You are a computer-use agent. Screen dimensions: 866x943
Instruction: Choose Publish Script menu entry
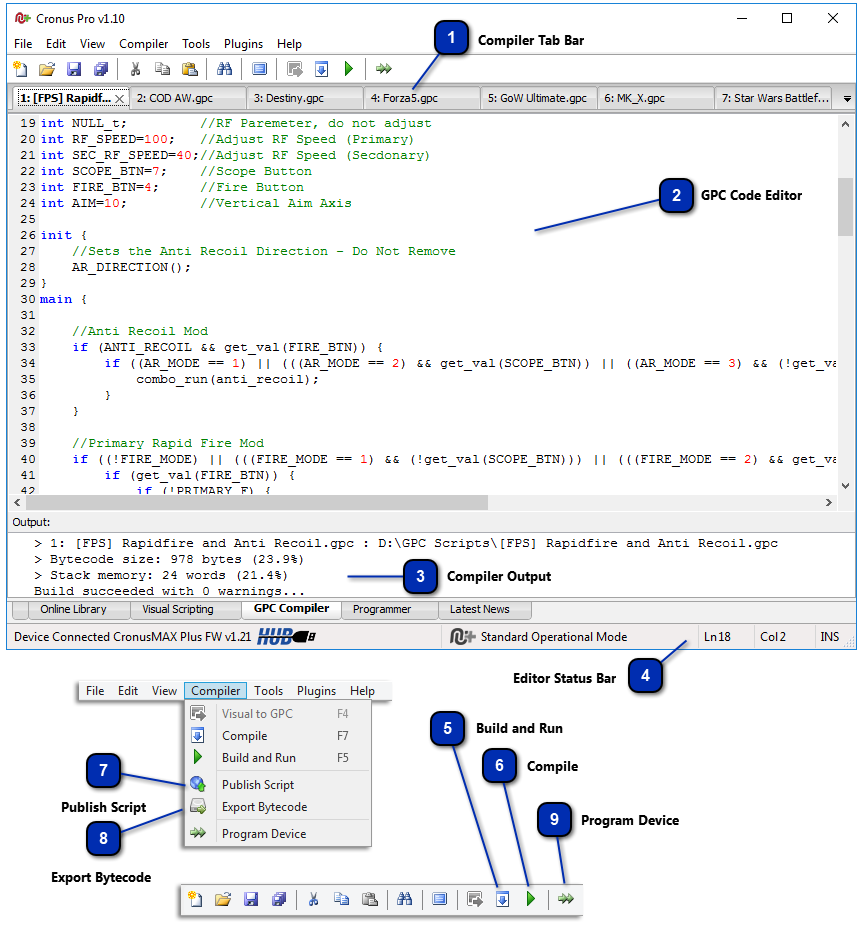[x=278, y=785]
